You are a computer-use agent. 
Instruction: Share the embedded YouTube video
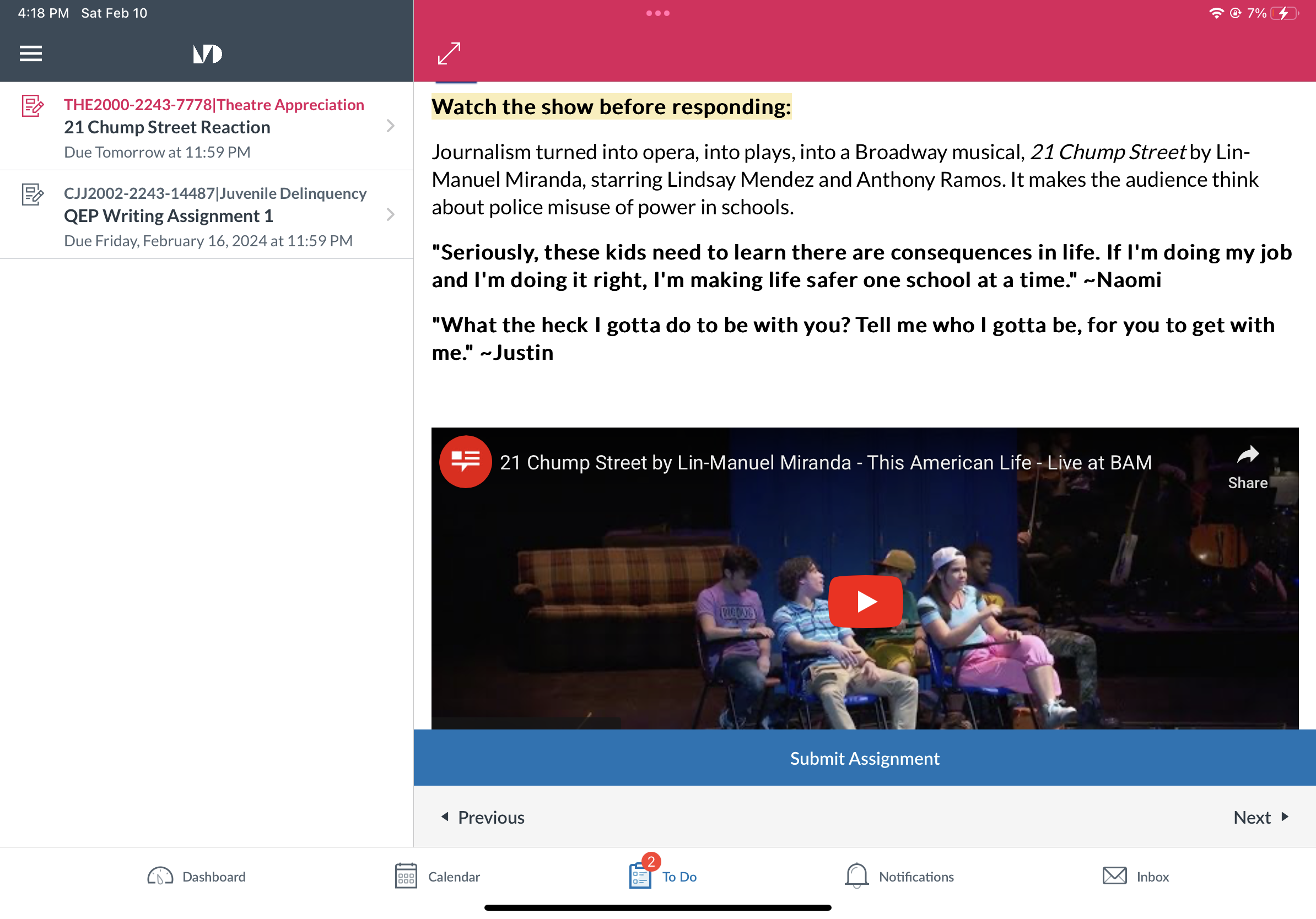click(x=1248, y=469)
